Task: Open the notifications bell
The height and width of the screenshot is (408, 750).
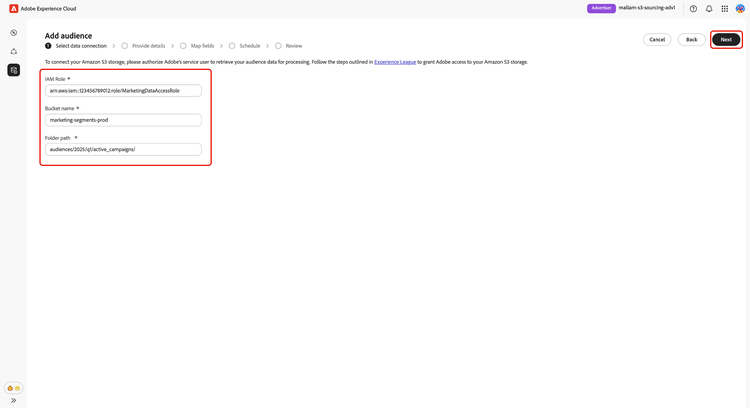Action: (x=709, y=9)
